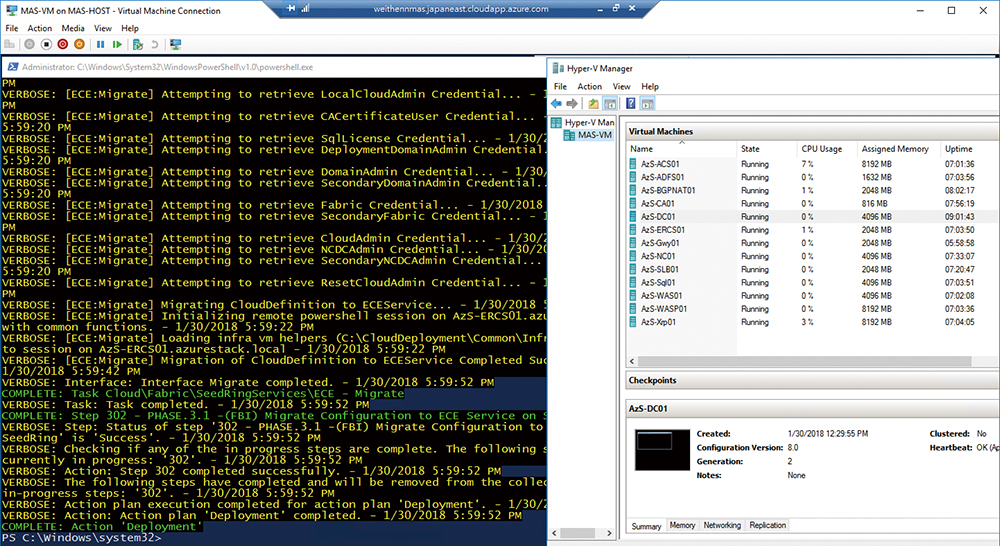The height and width of the screenshot is (546, 1000).
Task: Click the red Shut Down toolbar icon
Action: [64, 45]
